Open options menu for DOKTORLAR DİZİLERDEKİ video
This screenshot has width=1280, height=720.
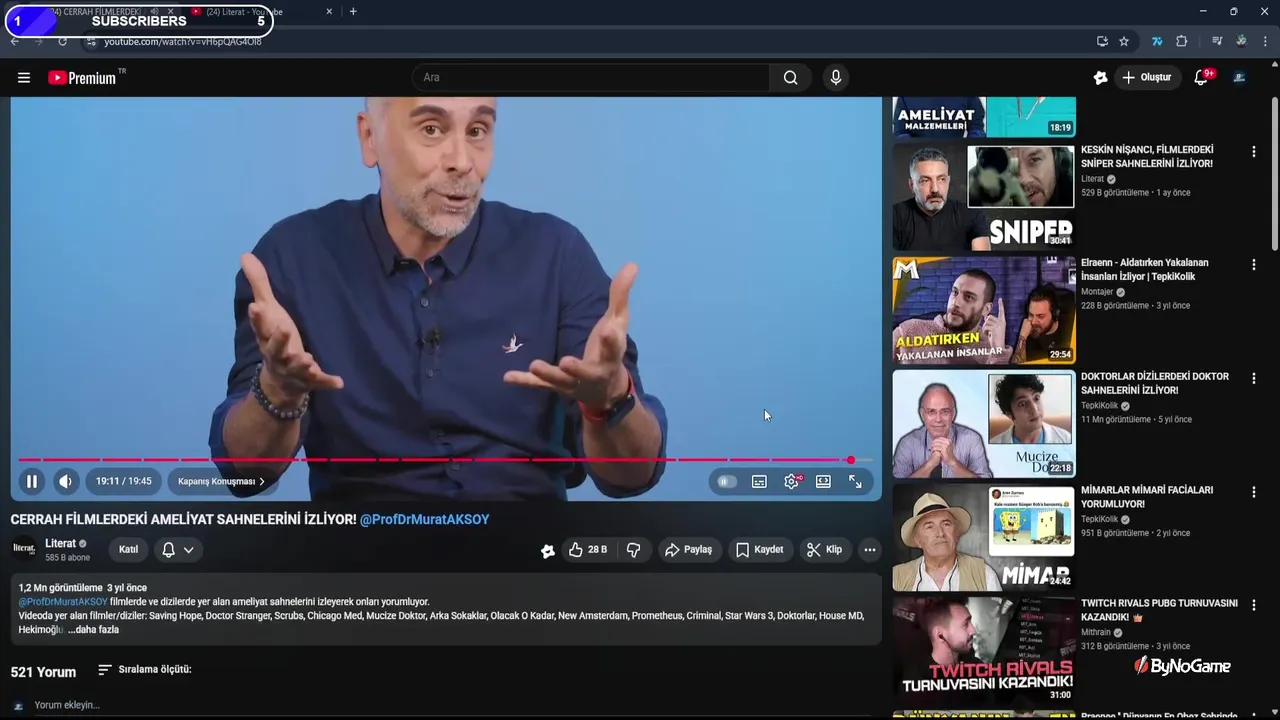click(1253, 379)
